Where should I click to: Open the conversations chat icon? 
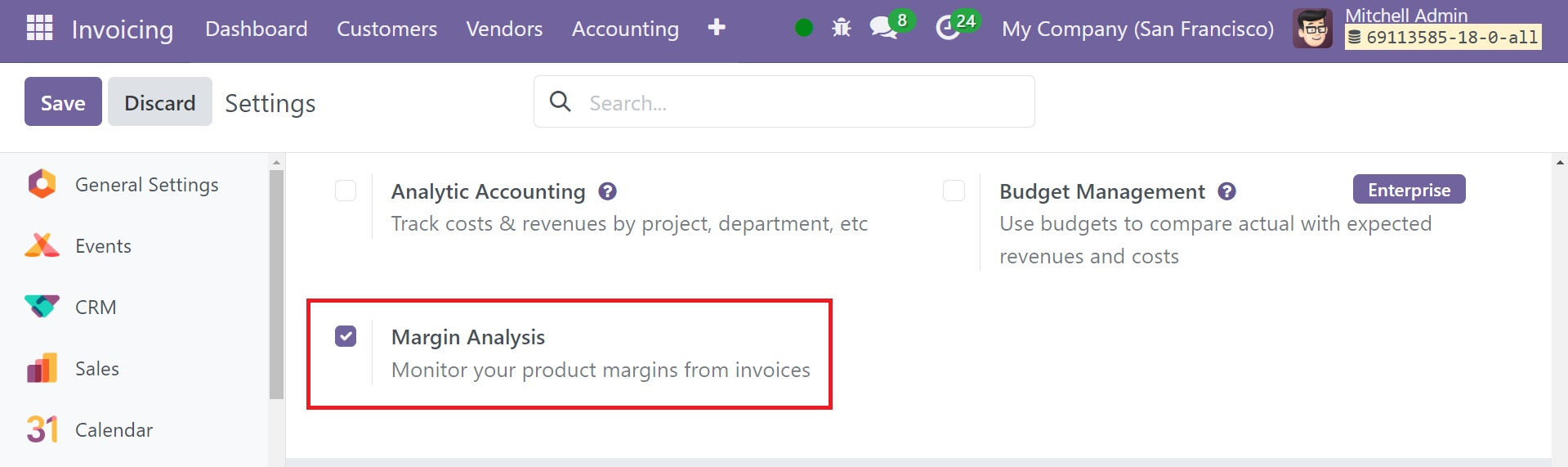point(884,28)
